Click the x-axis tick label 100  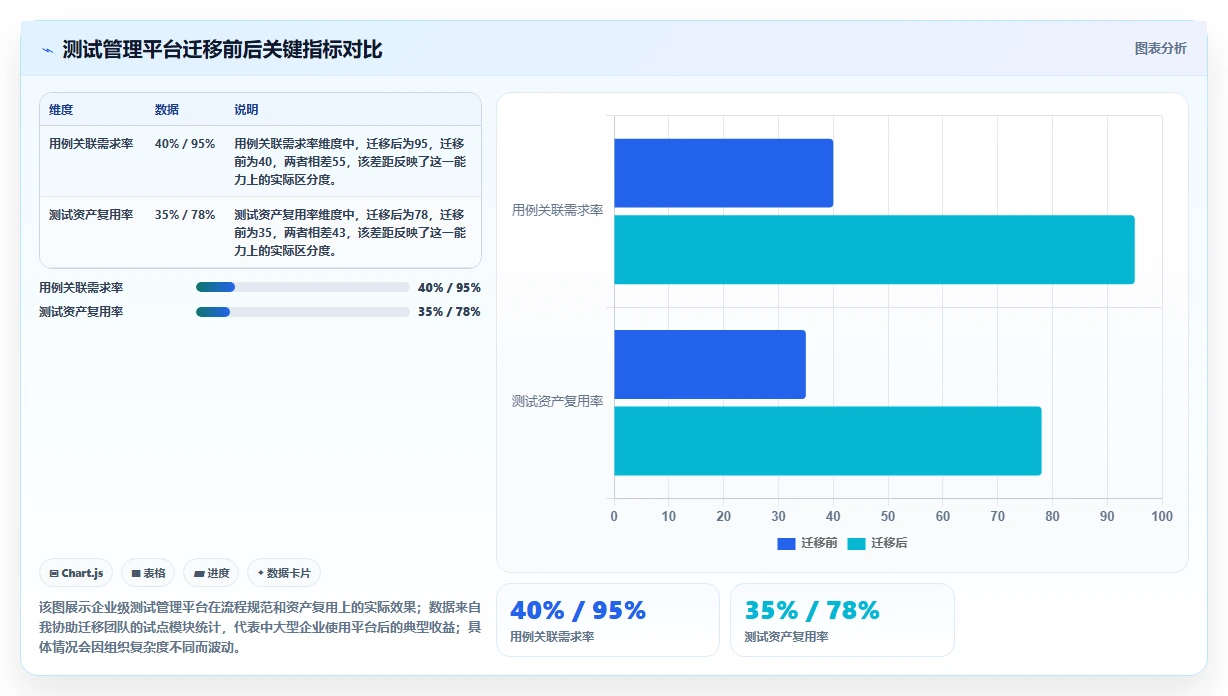(1162, 517)
